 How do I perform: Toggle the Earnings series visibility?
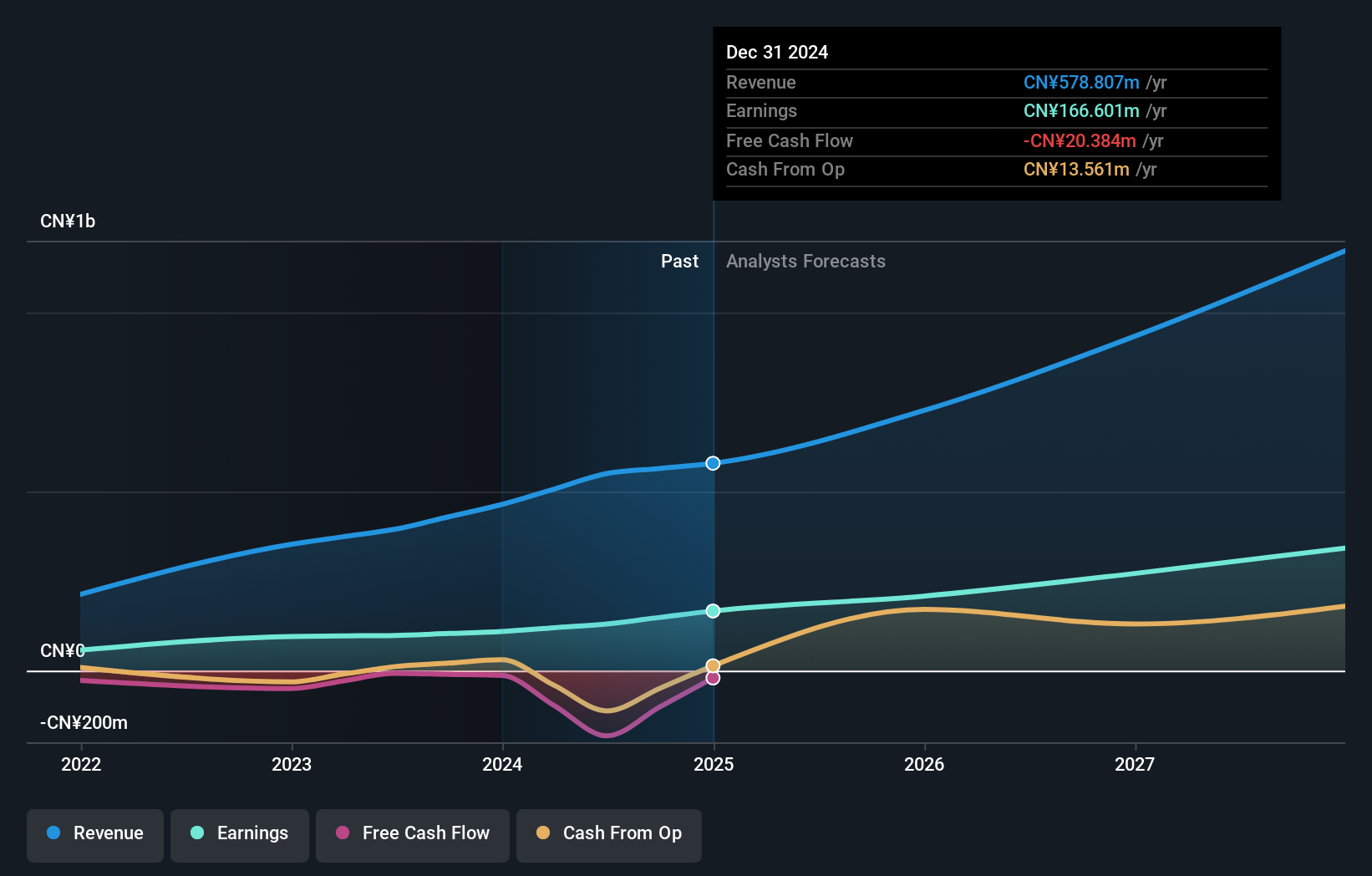click(x=239, y=833)
